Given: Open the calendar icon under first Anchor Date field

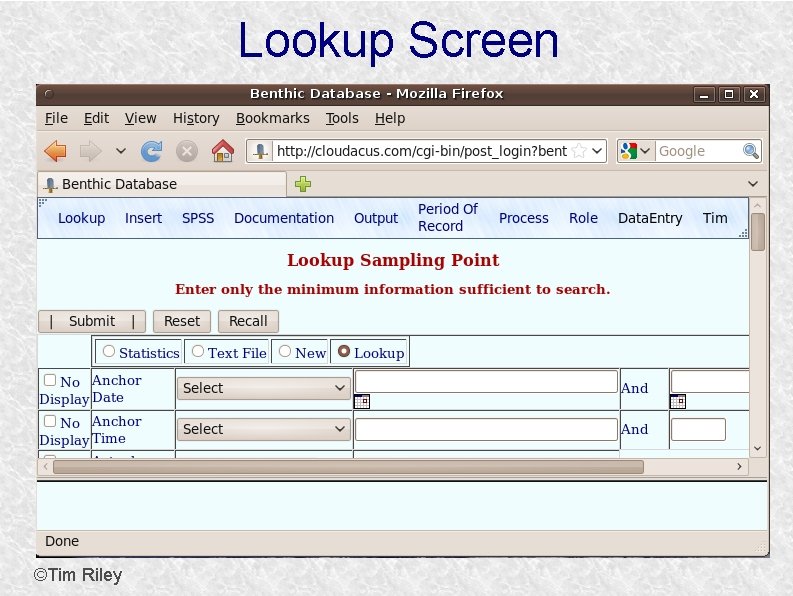Looking at the screenshot, I should point(362,402).
